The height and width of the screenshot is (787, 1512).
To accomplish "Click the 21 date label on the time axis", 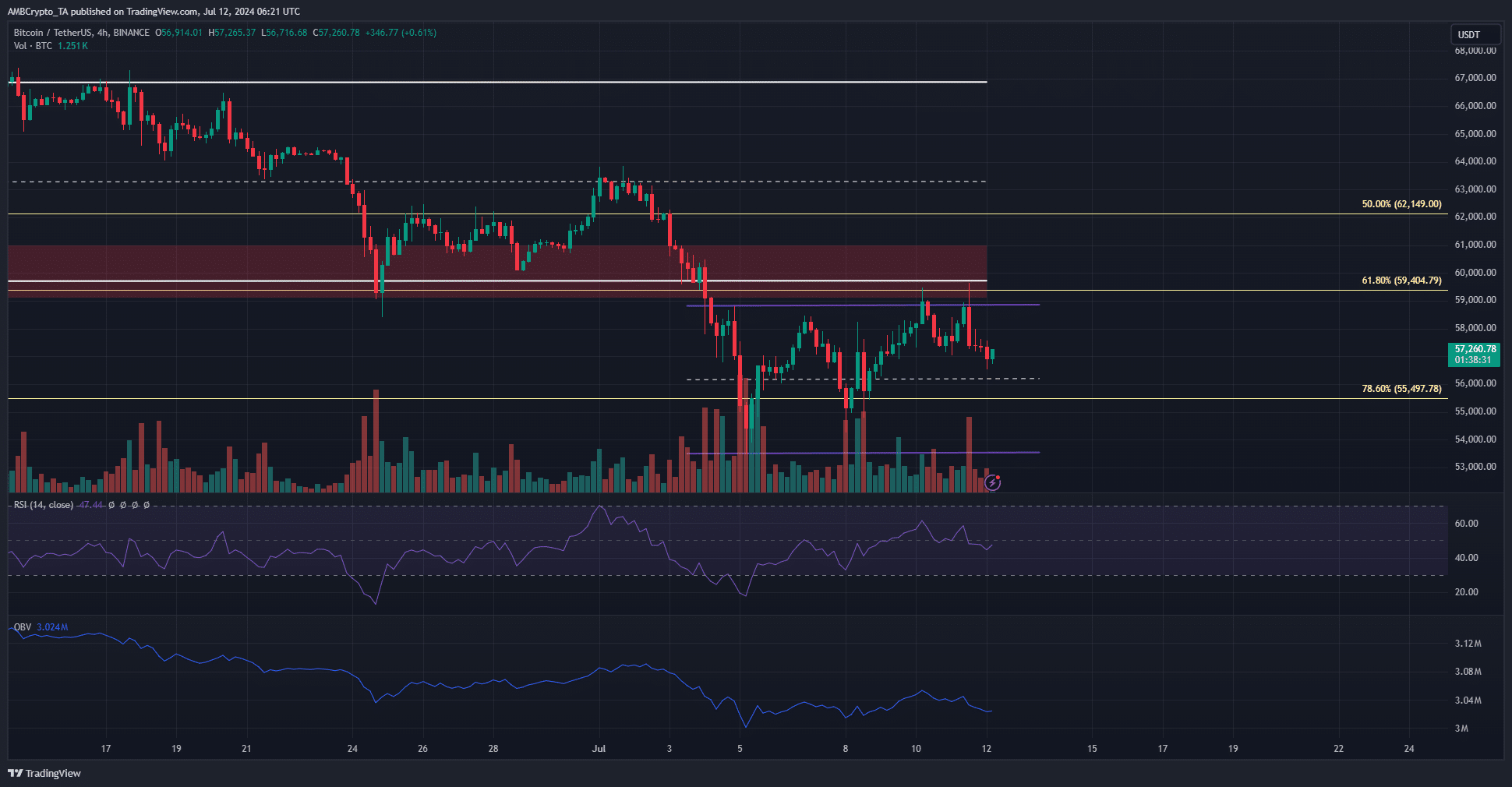I will pyautogui.click(x=246, y=749).
